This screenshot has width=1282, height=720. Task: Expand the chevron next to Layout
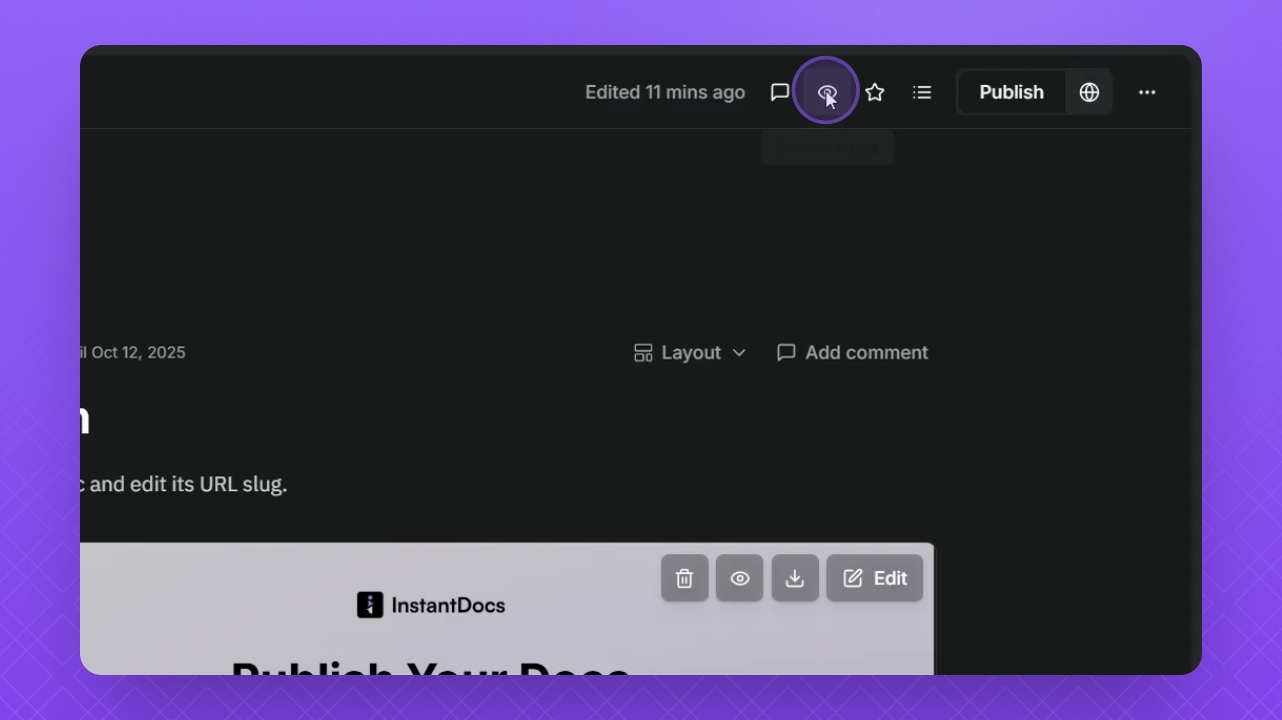739,352
